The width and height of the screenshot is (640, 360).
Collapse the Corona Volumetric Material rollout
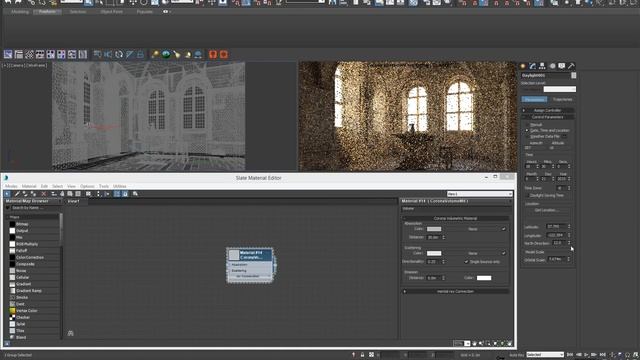[455, 218]
